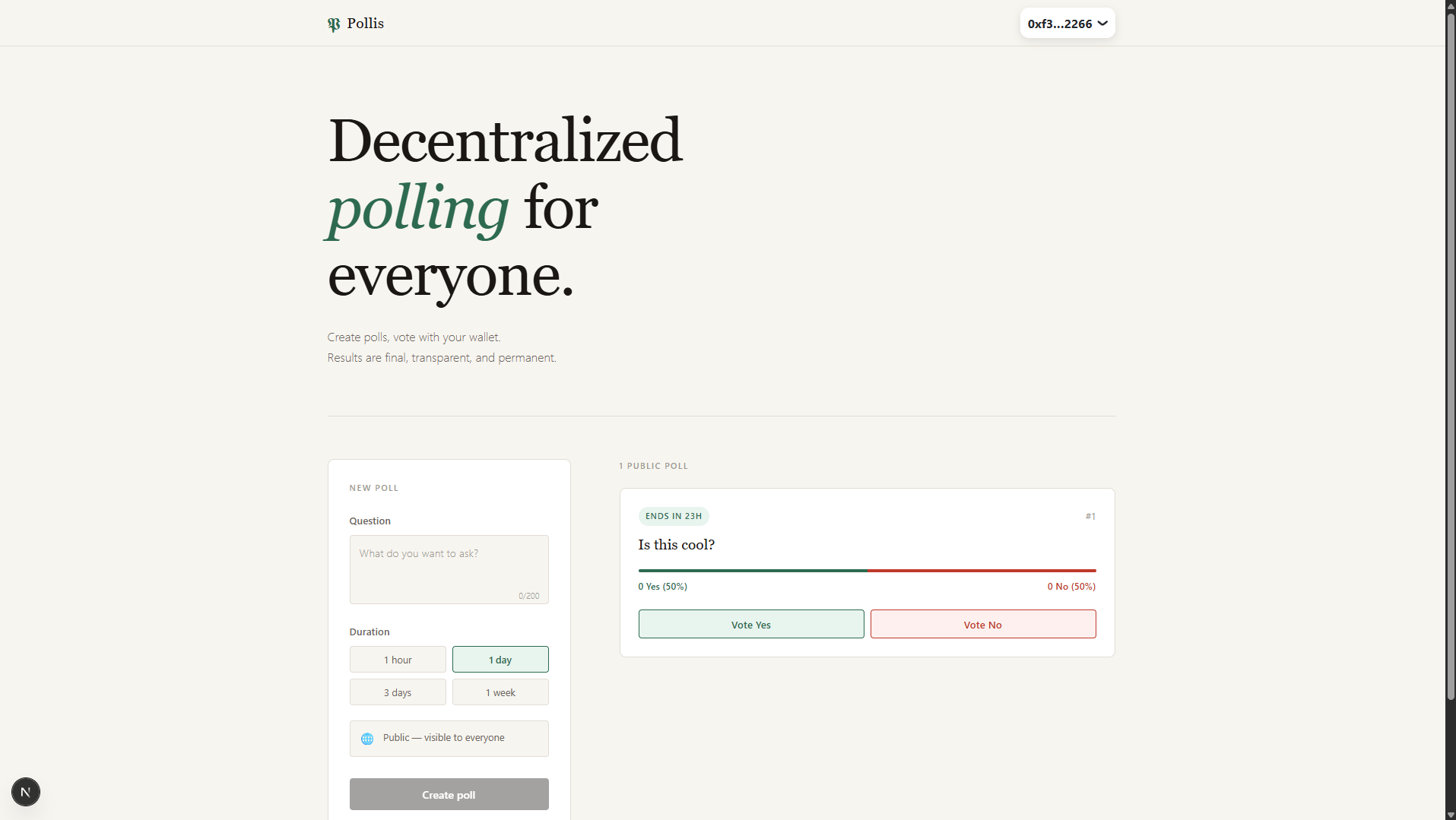Click the Pollis brand name link
The image size is (1456, 820).
[366, 24]
